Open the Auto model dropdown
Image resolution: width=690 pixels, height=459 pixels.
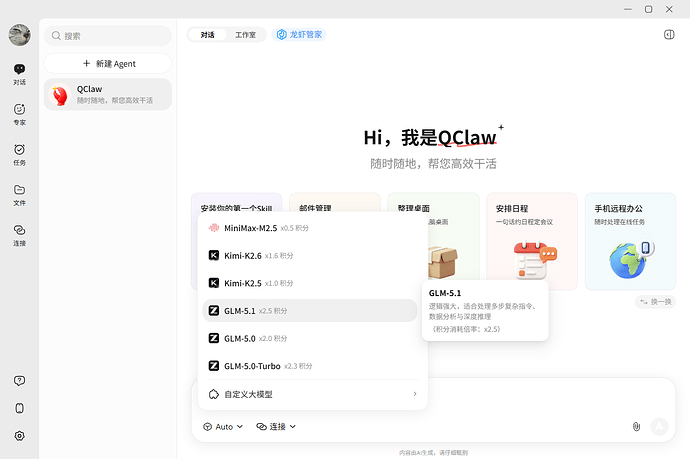click(223, 426)
